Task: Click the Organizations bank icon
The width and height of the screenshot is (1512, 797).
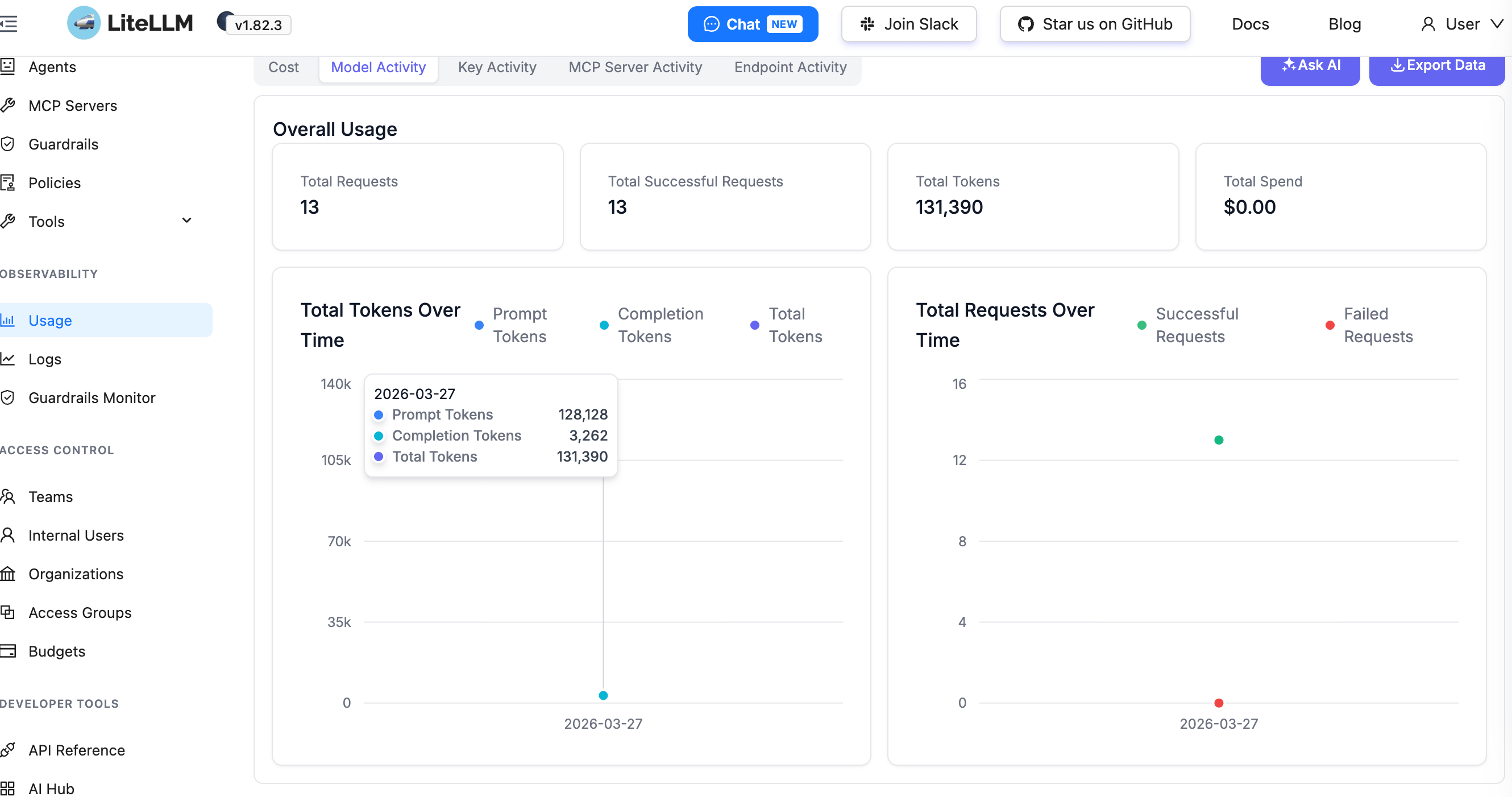Action: point(7,574)
